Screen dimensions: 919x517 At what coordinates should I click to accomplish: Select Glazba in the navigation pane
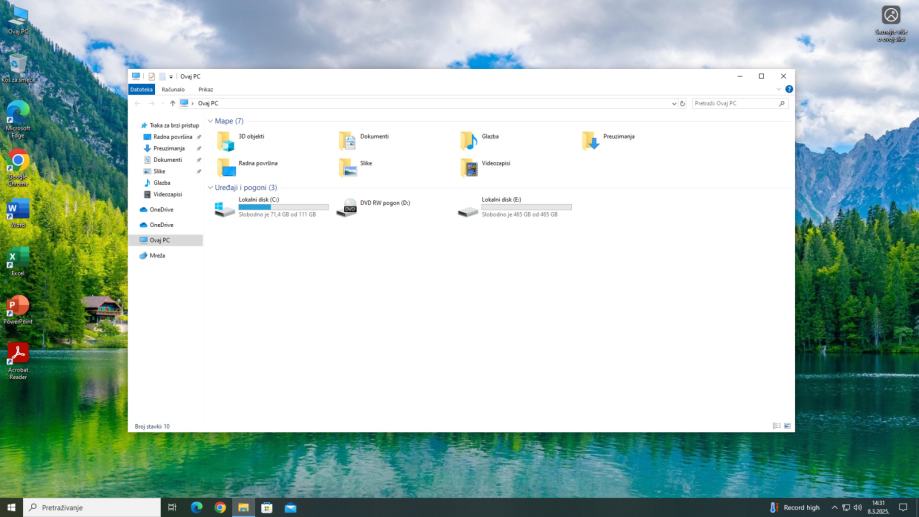click(x=162, y=183)
